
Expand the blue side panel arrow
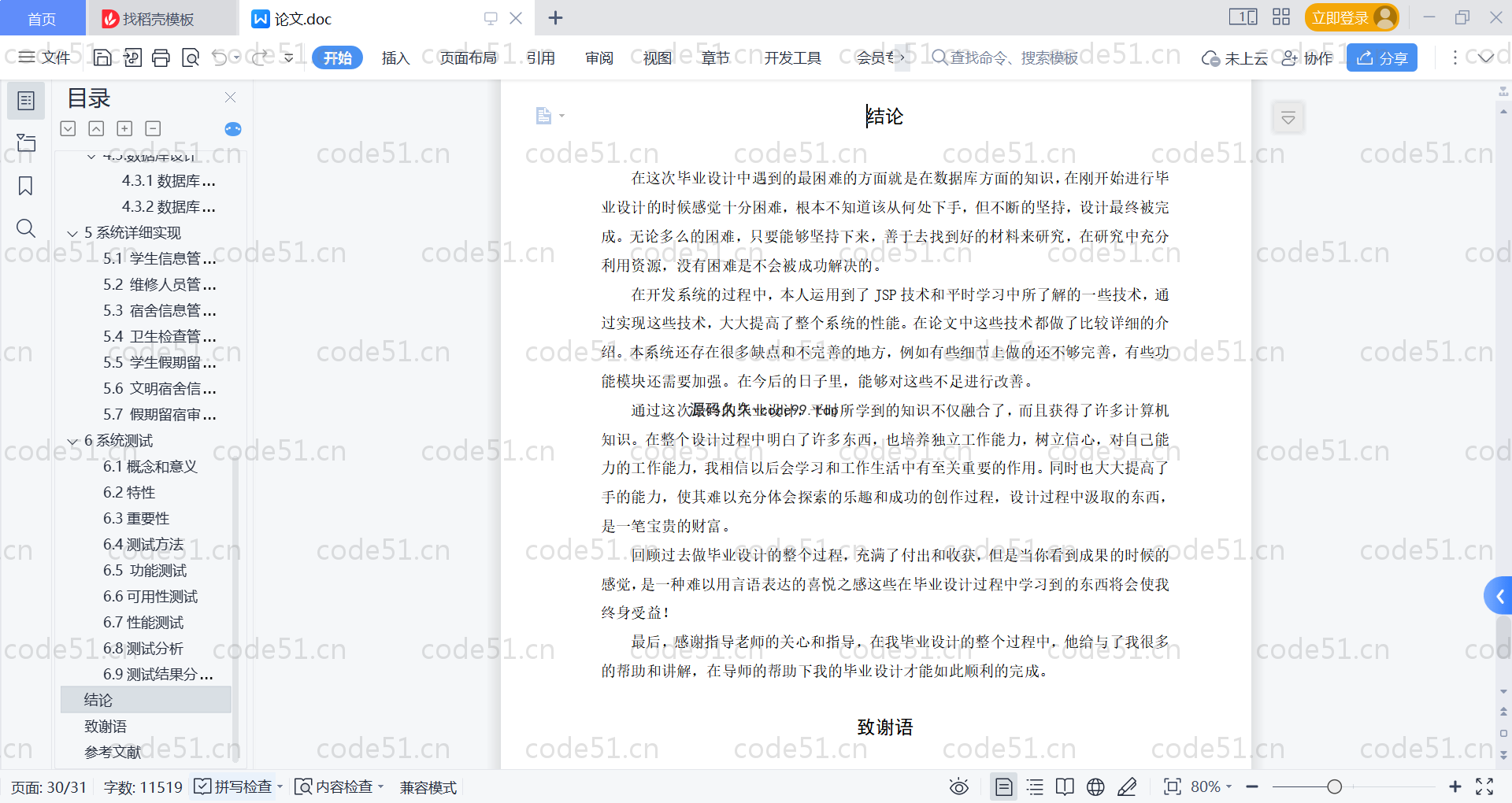coord(1499,597)
